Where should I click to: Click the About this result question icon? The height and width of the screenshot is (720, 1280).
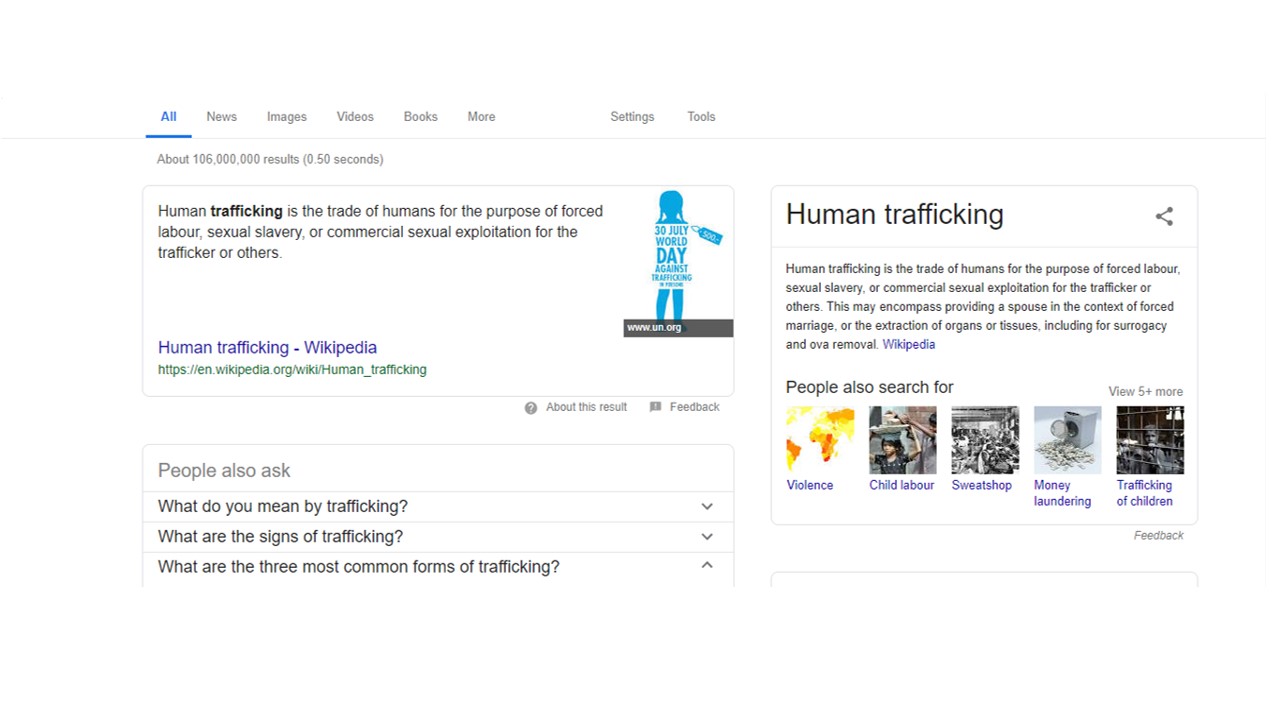pos(531,407)
